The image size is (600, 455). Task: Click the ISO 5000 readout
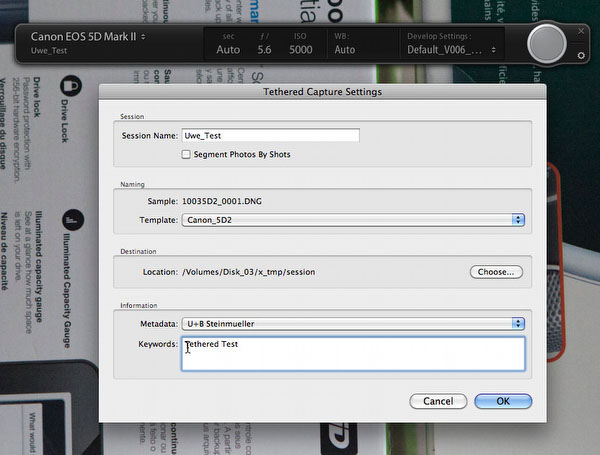(x=299, y=49)
